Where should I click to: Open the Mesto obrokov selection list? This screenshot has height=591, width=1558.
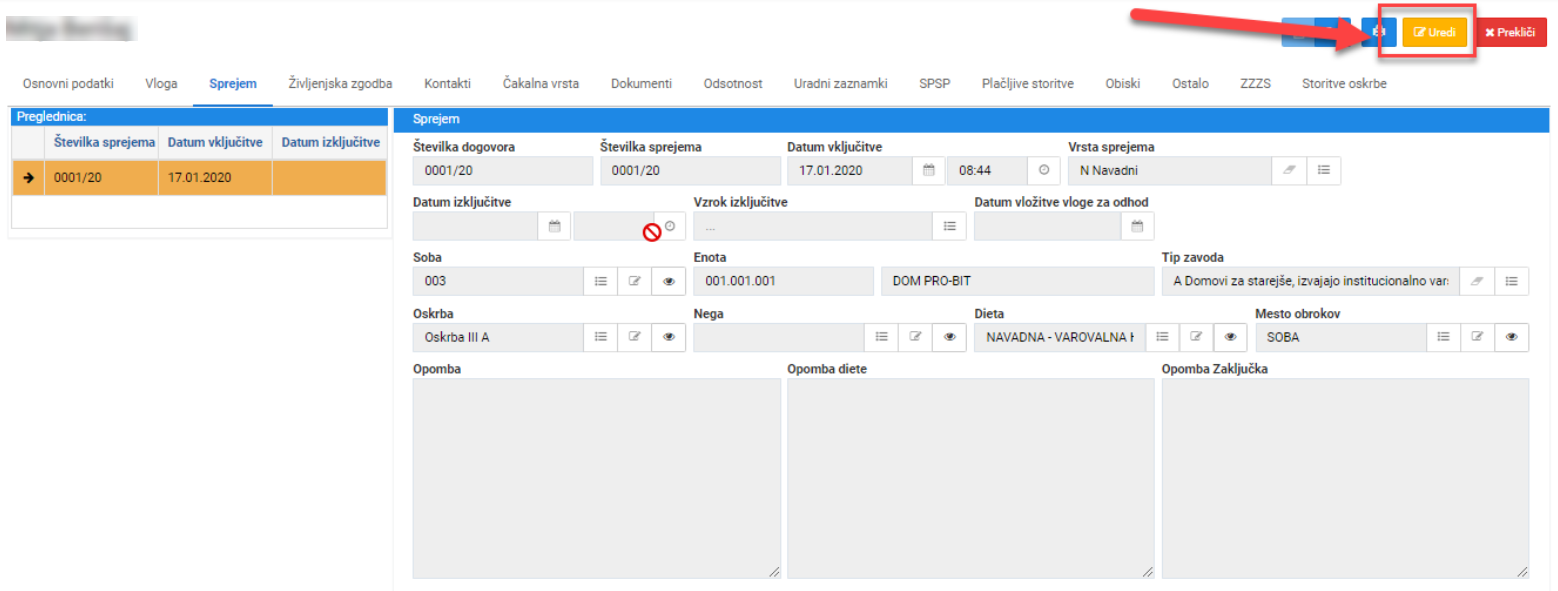click(1443, 337)
